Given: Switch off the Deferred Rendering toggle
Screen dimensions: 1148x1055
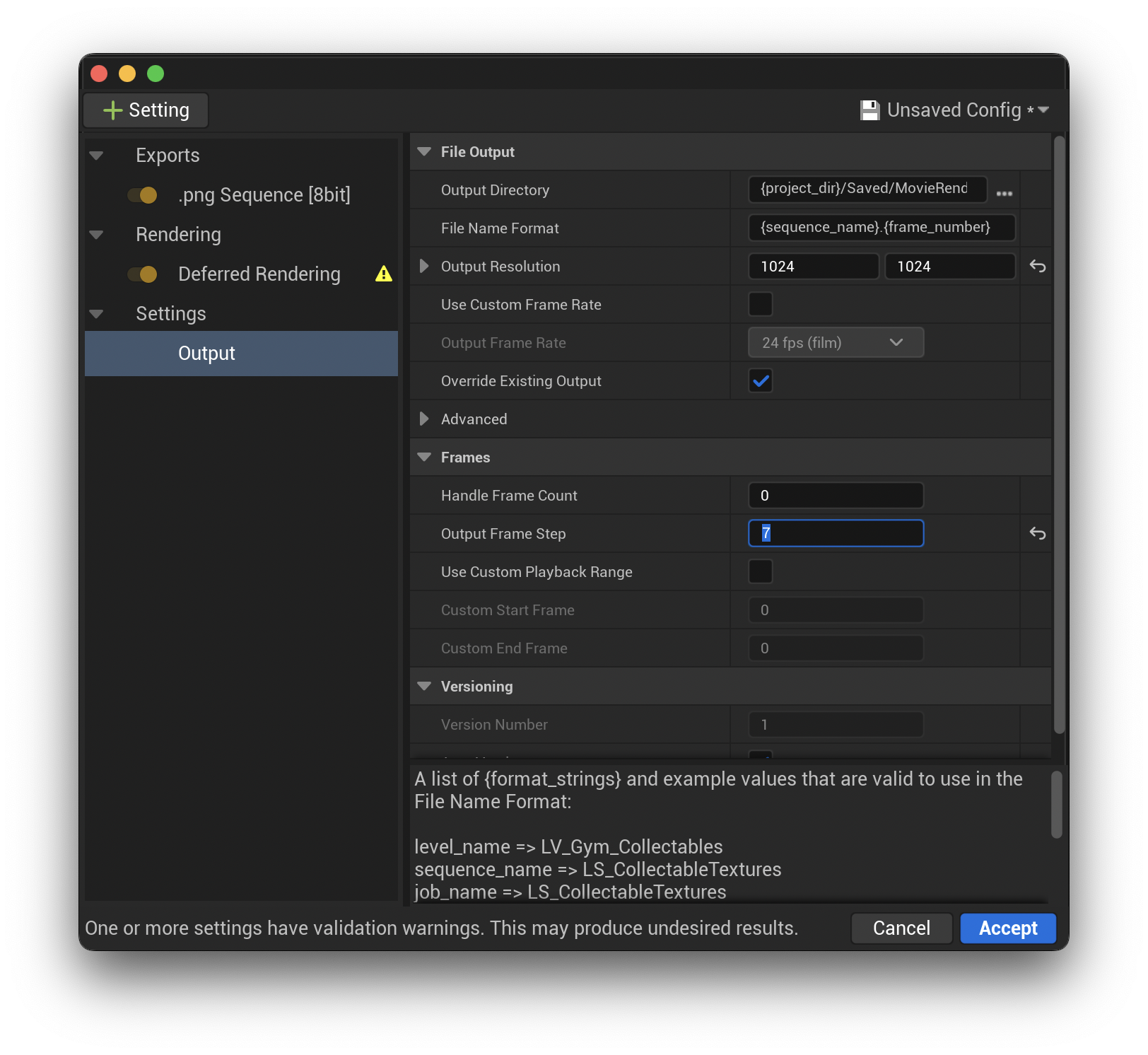Looking at the screenshot, I should point(143,274).
